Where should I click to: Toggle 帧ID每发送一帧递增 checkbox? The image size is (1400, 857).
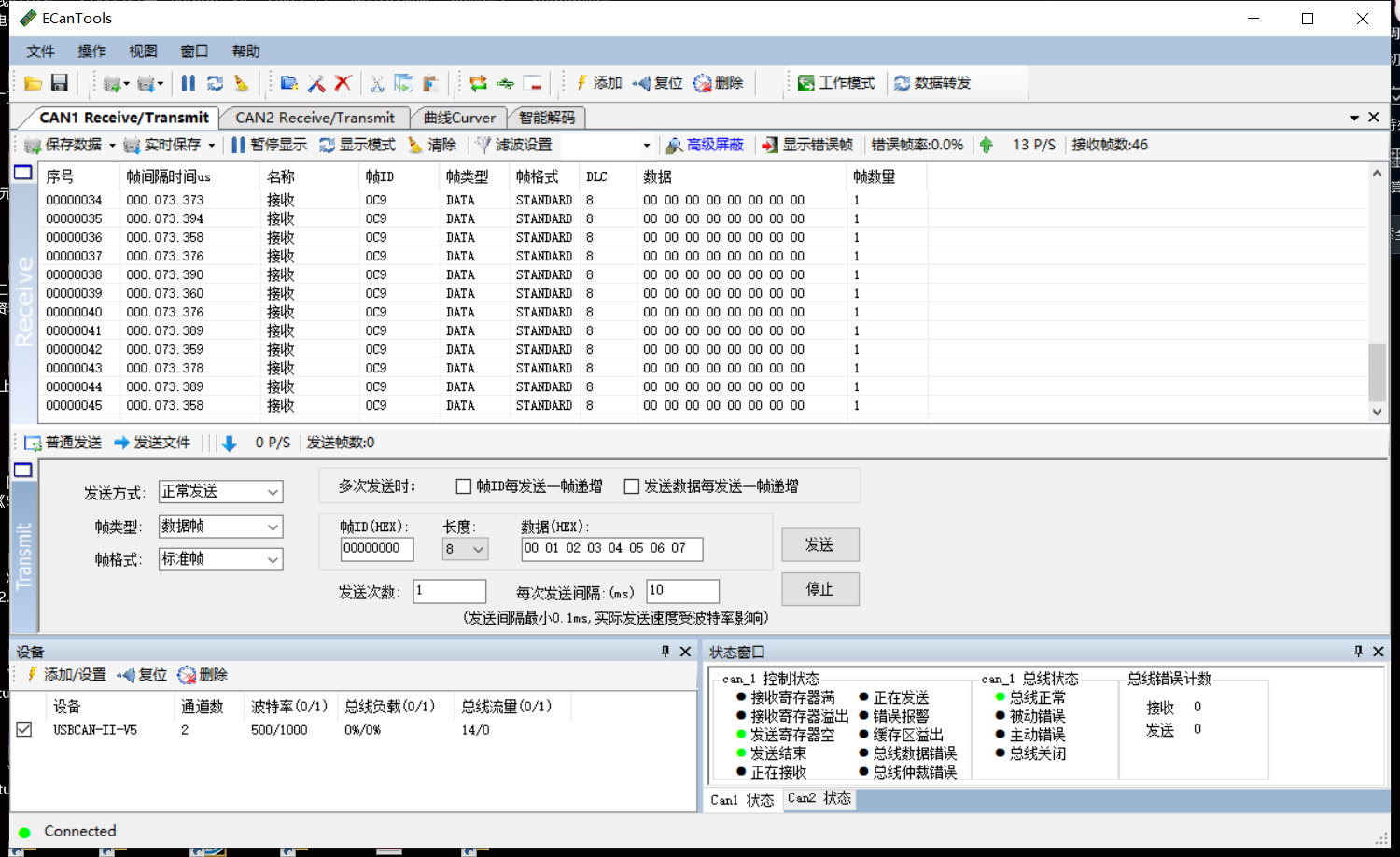[x=463, y=486]
